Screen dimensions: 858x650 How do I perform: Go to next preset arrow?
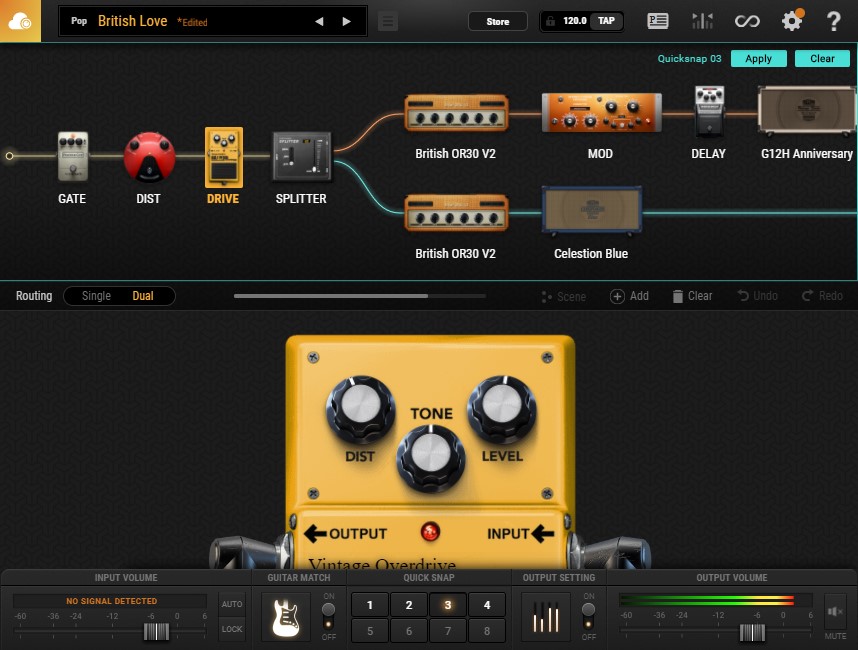[x=346, y=21]
